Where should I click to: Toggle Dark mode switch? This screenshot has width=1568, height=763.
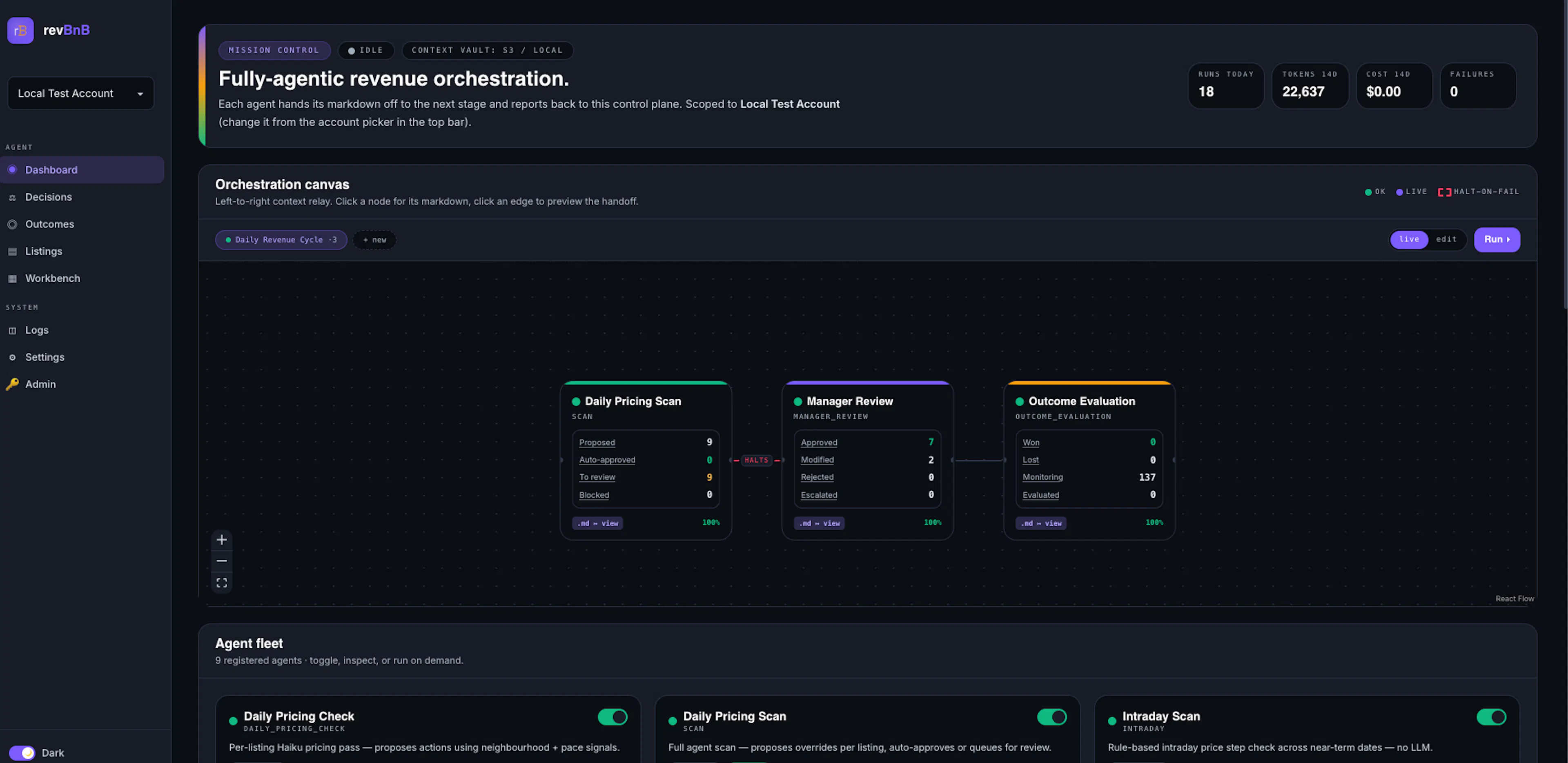point(22,753)
